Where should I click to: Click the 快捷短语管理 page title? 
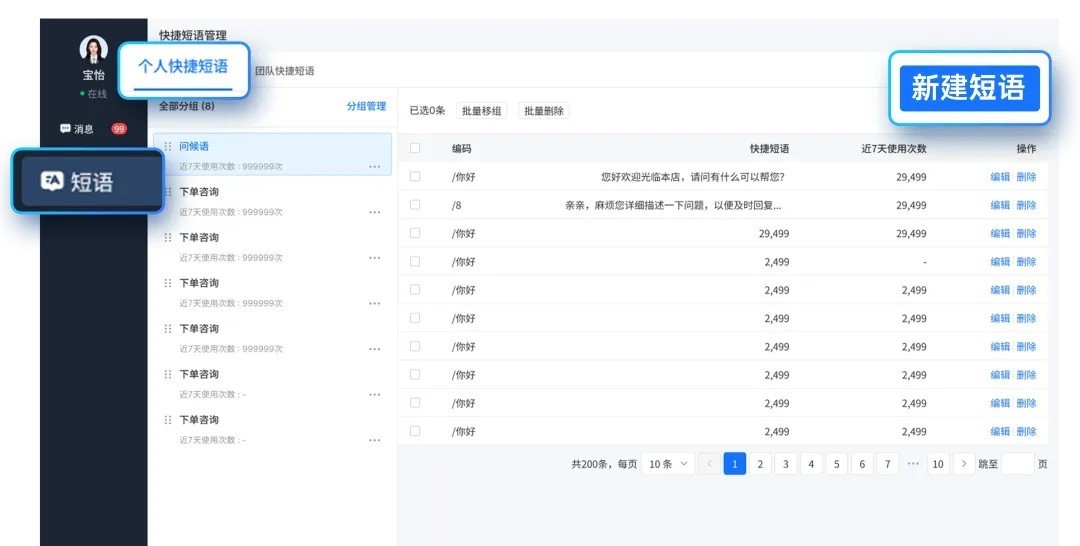pyautogui.click(x=193, y=35)
